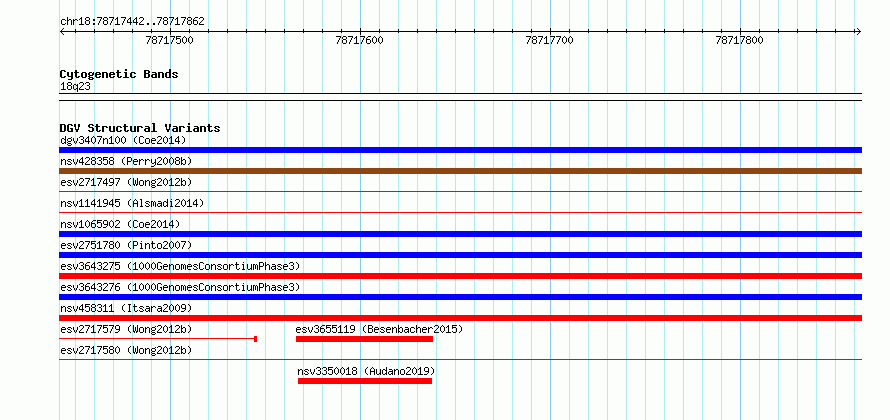
Task: Select the brown nsv428358 variant bar
Action: 460,171
